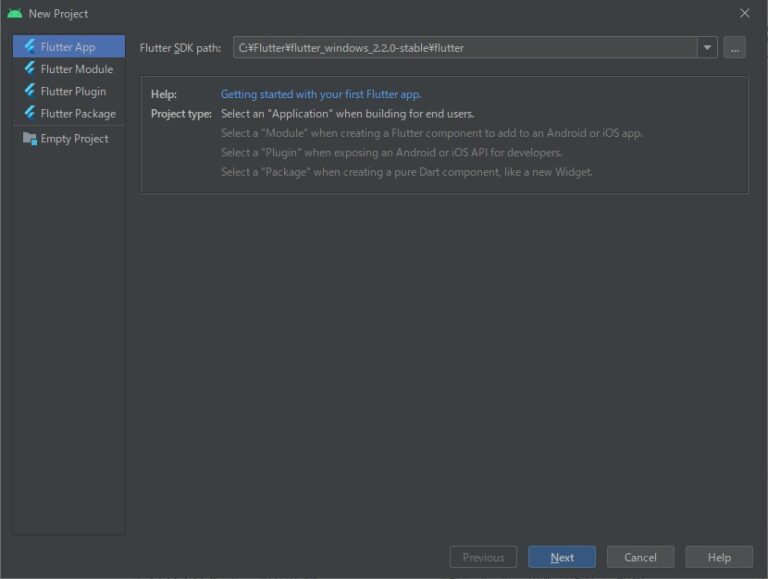Open the Help button at bottom

click(x=719, y=557)
